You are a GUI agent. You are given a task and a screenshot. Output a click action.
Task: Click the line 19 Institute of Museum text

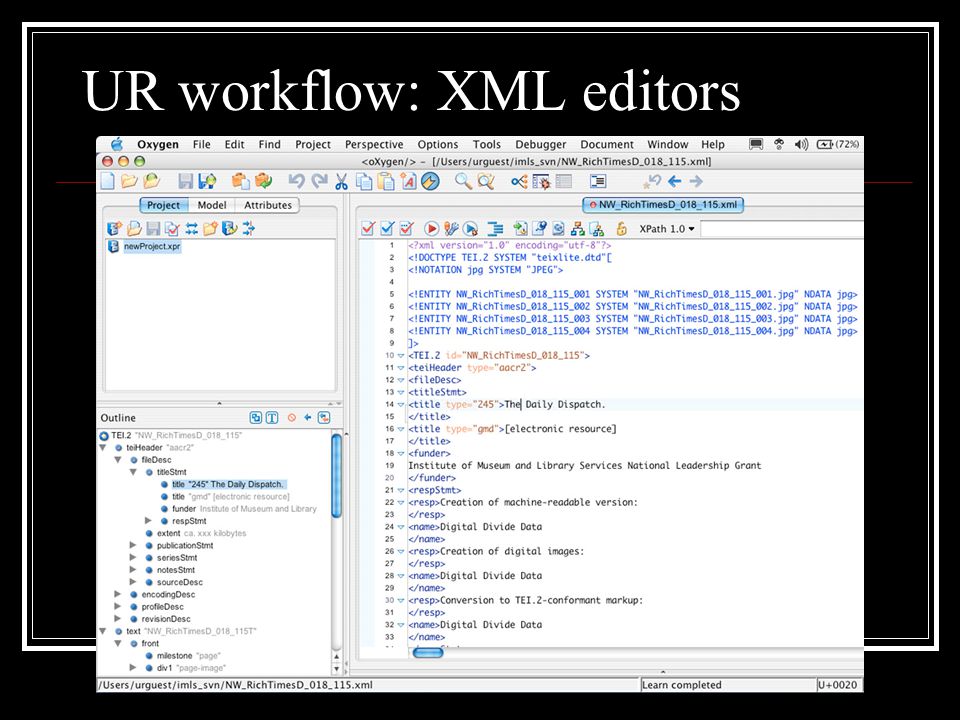click(585, 466)
